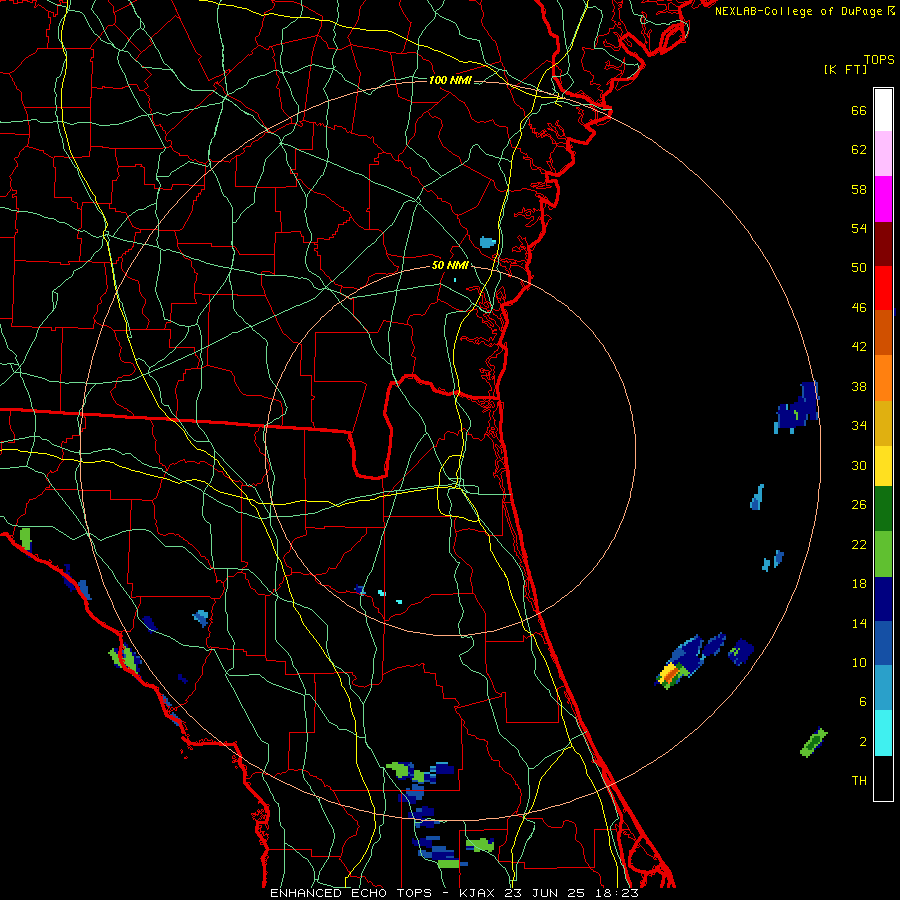Click the navy blue legend swatch

pyautogui.click(x=883, y=599)
